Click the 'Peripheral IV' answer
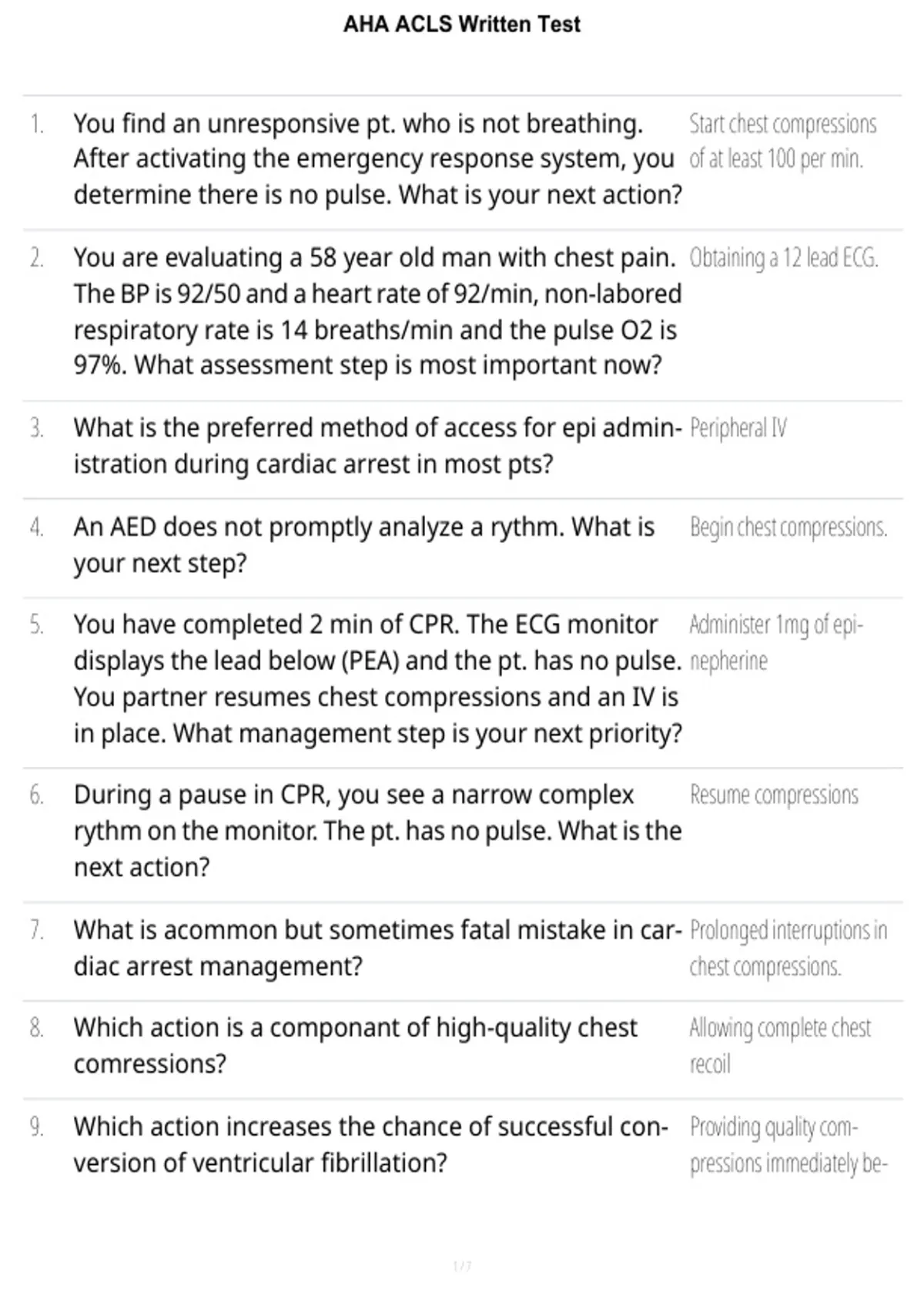The width and height of the screenshot is (924, 1309). click(738, 428)
